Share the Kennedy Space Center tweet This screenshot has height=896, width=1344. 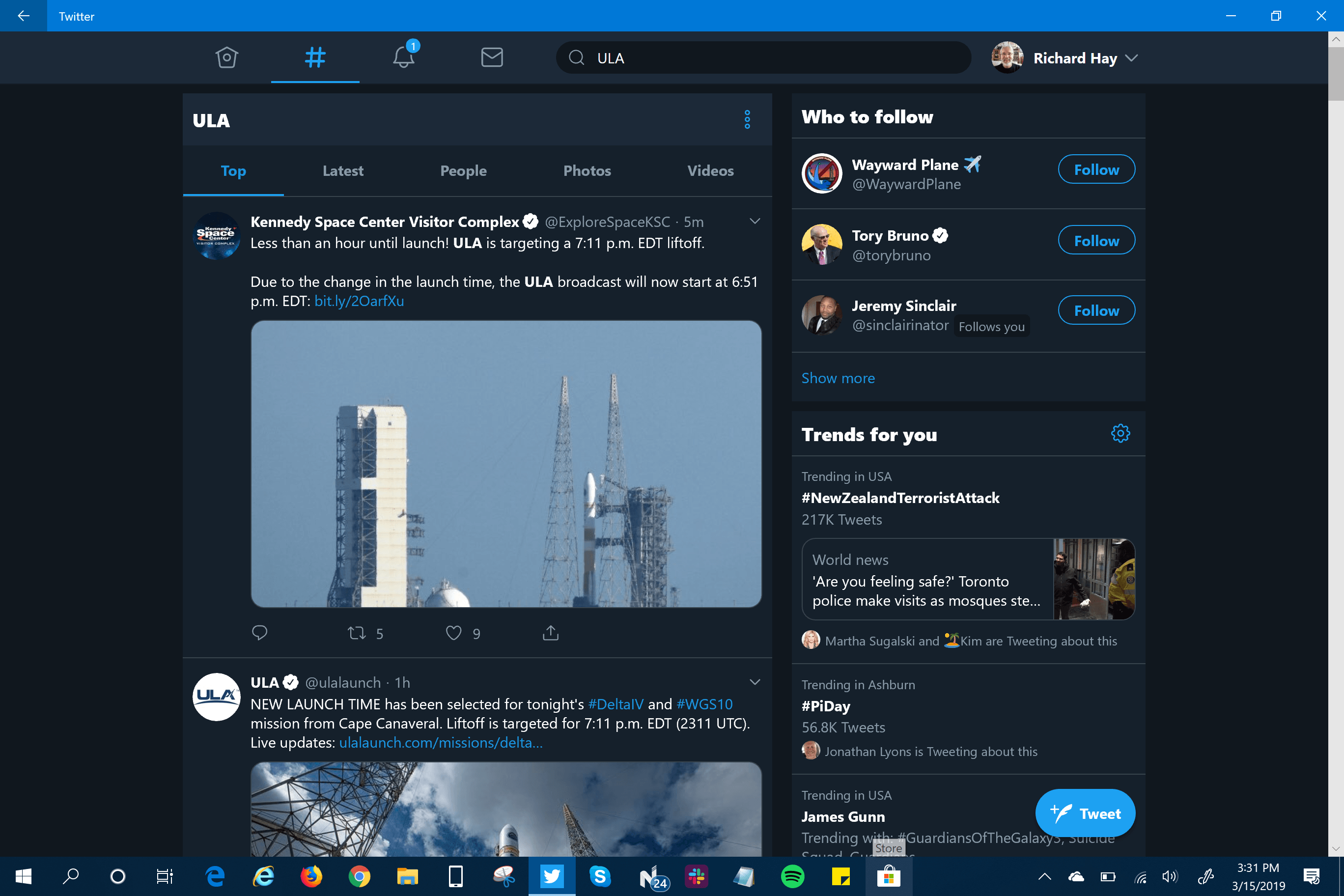click(550, 633)
